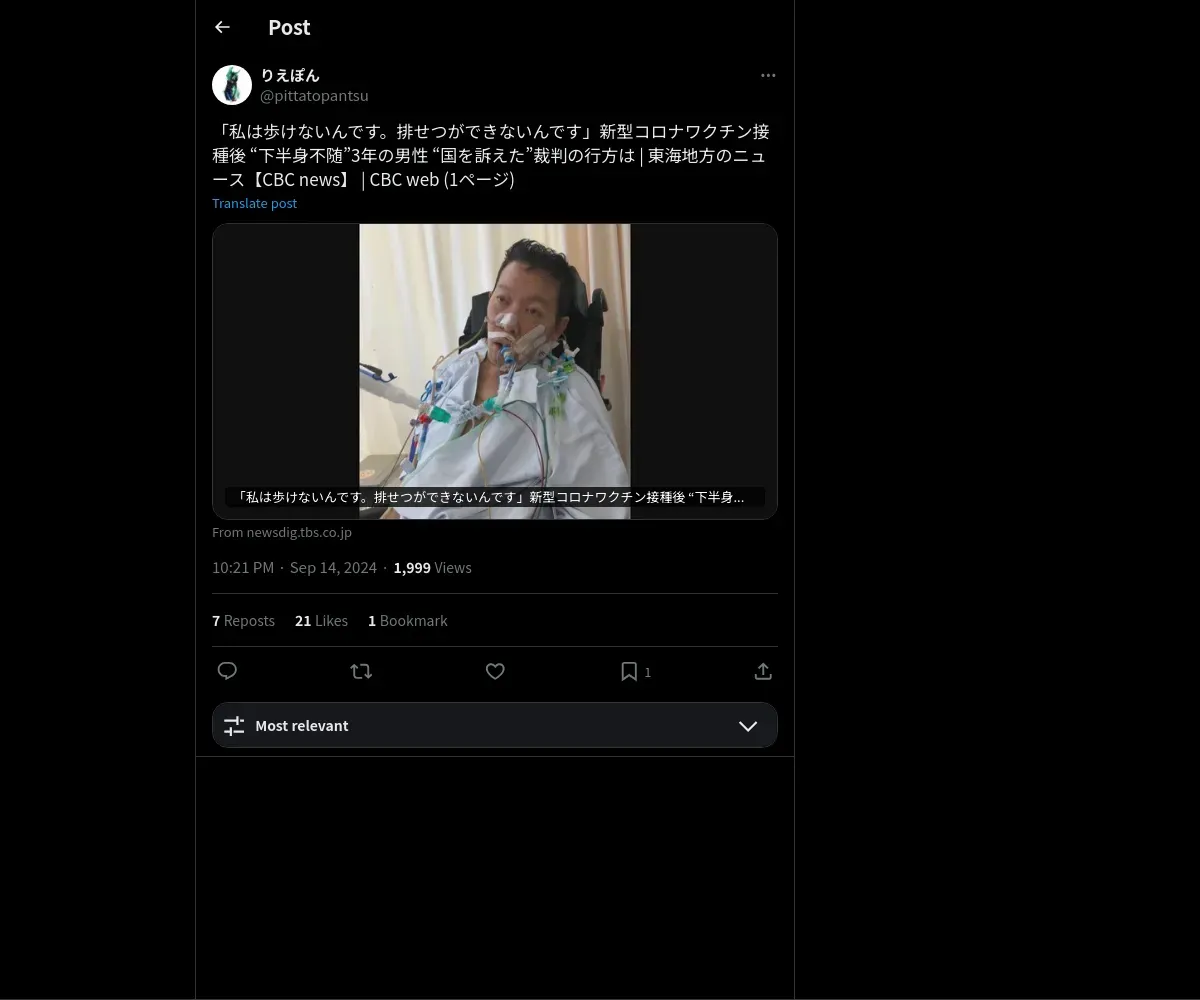Open the りえぽん profile avatar
Screen dimensions: 1200x1000
coord(232,85)
